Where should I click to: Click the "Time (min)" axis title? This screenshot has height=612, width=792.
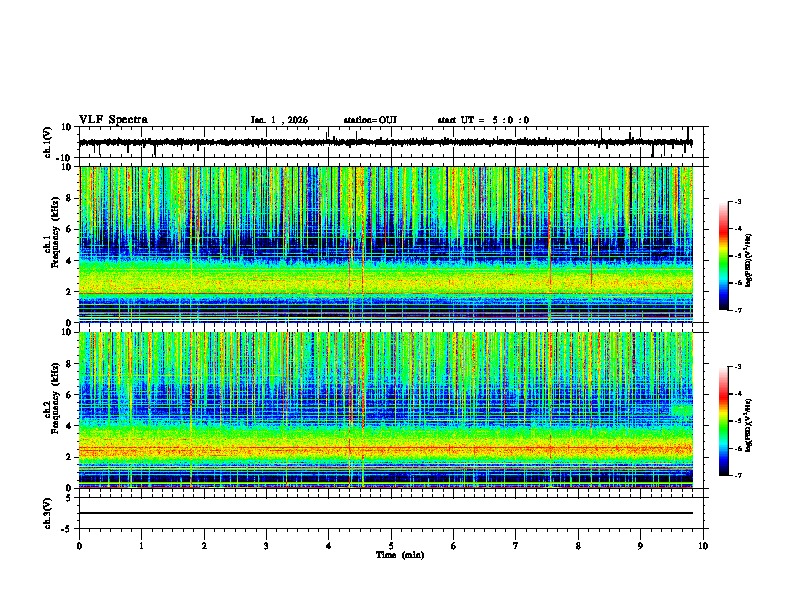pos(400,555)
